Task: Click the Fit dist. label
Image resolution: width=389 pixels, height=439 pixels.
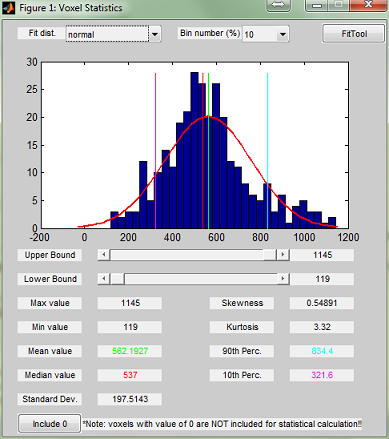Action: (42, 33)
